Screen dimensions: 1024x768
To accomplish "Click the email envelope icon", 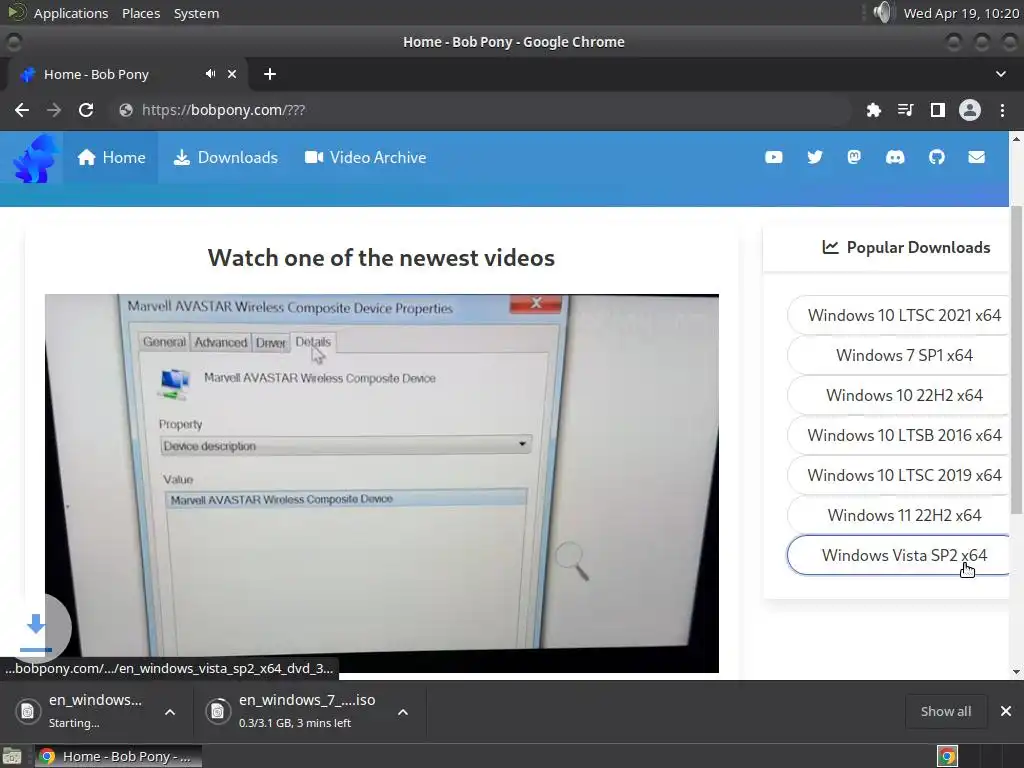I will coord(976,157).
